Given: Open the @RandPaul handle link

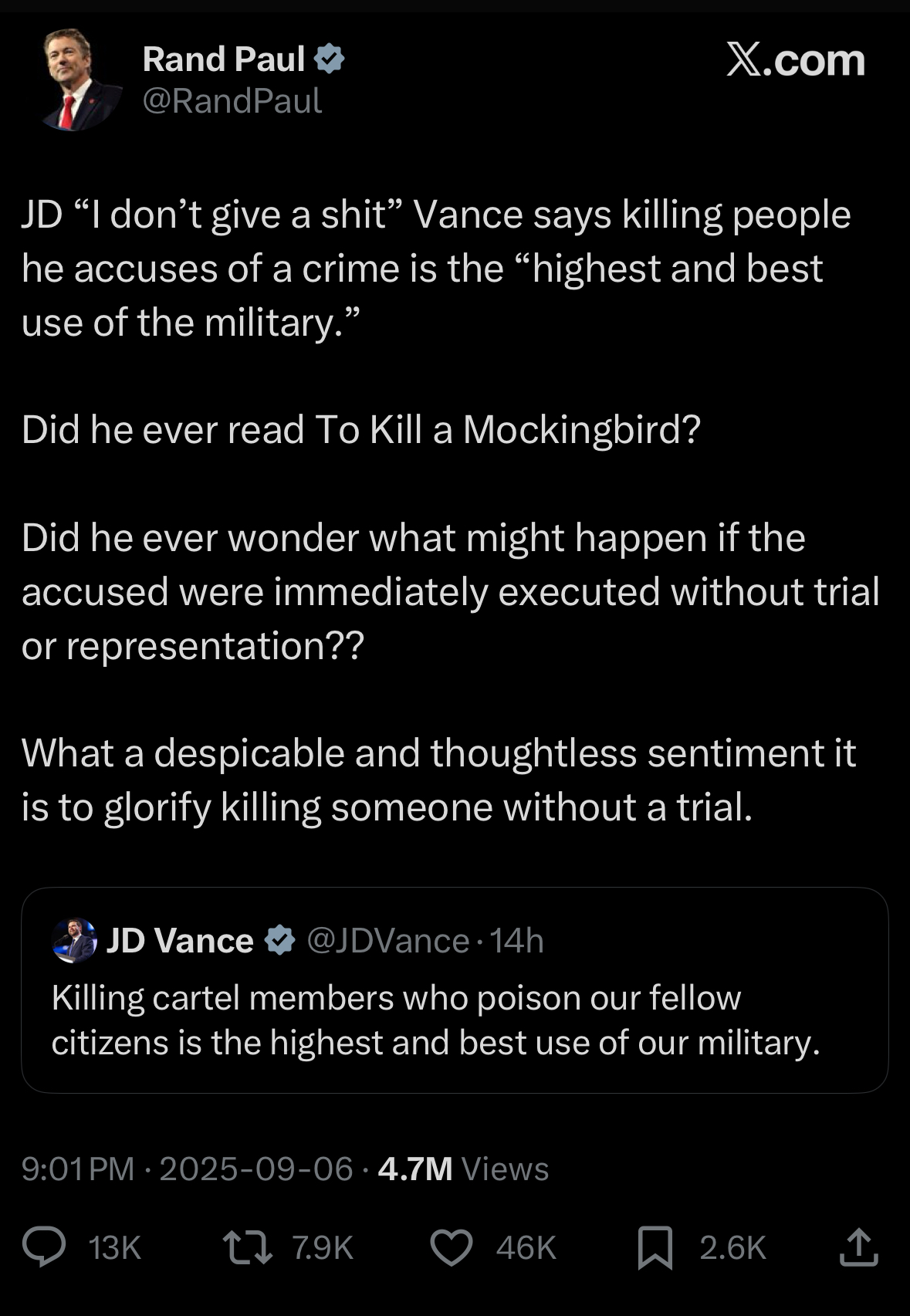Looking at the screenshot, I should pos(232,101).
